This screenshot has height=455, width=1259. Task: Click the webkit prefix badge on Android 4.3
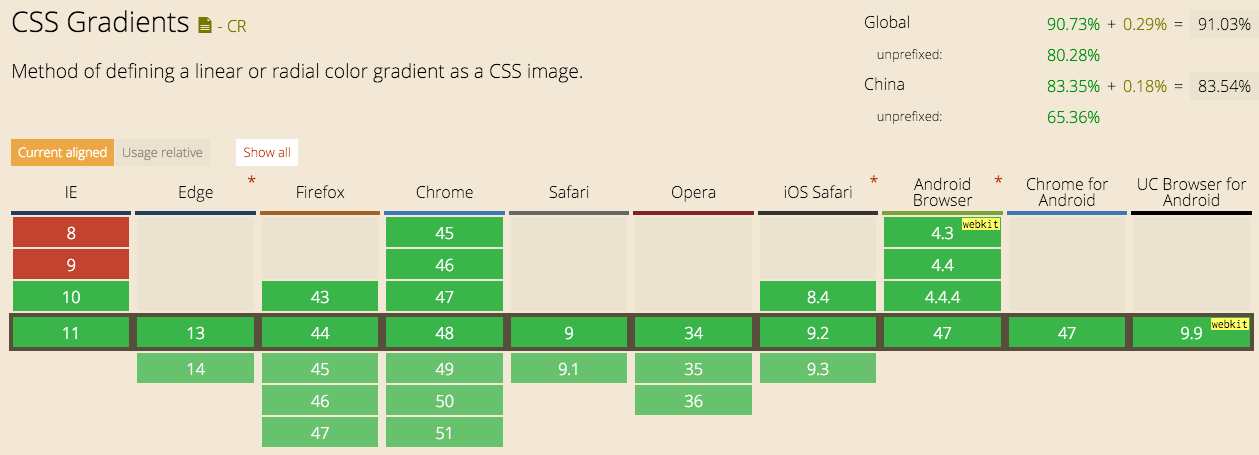pos(981,224)
